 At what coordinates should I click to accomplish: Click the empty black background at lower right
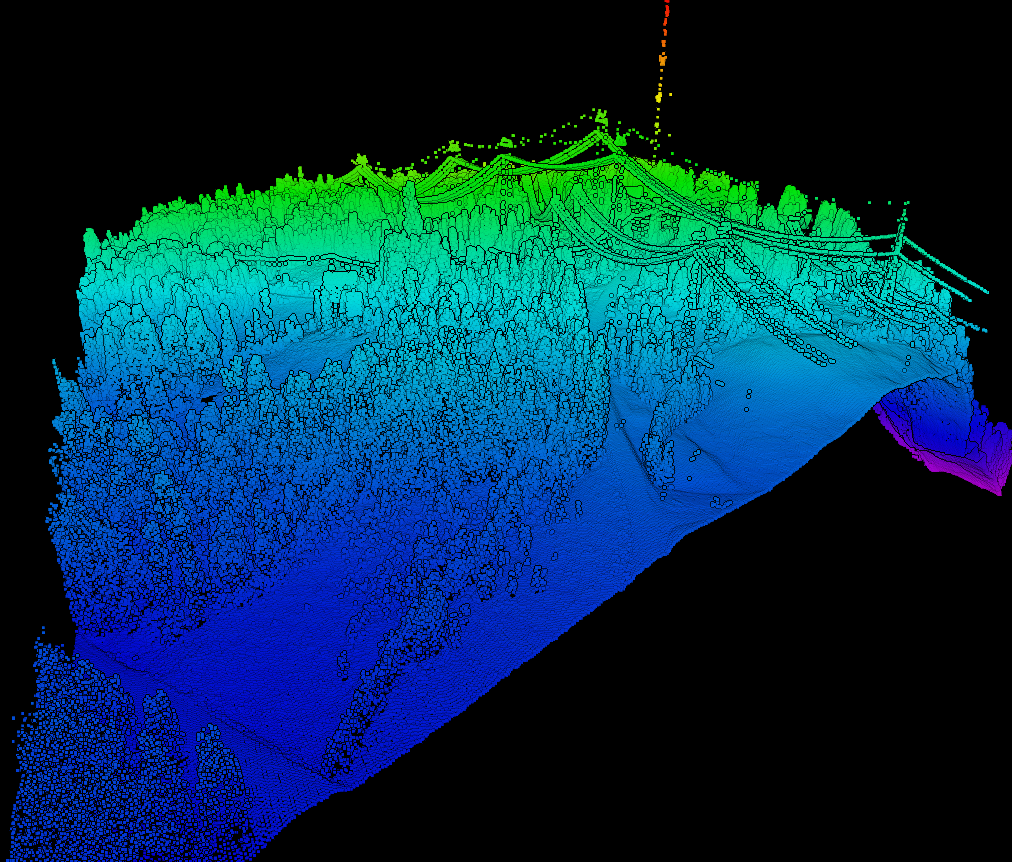coord(800,700)
